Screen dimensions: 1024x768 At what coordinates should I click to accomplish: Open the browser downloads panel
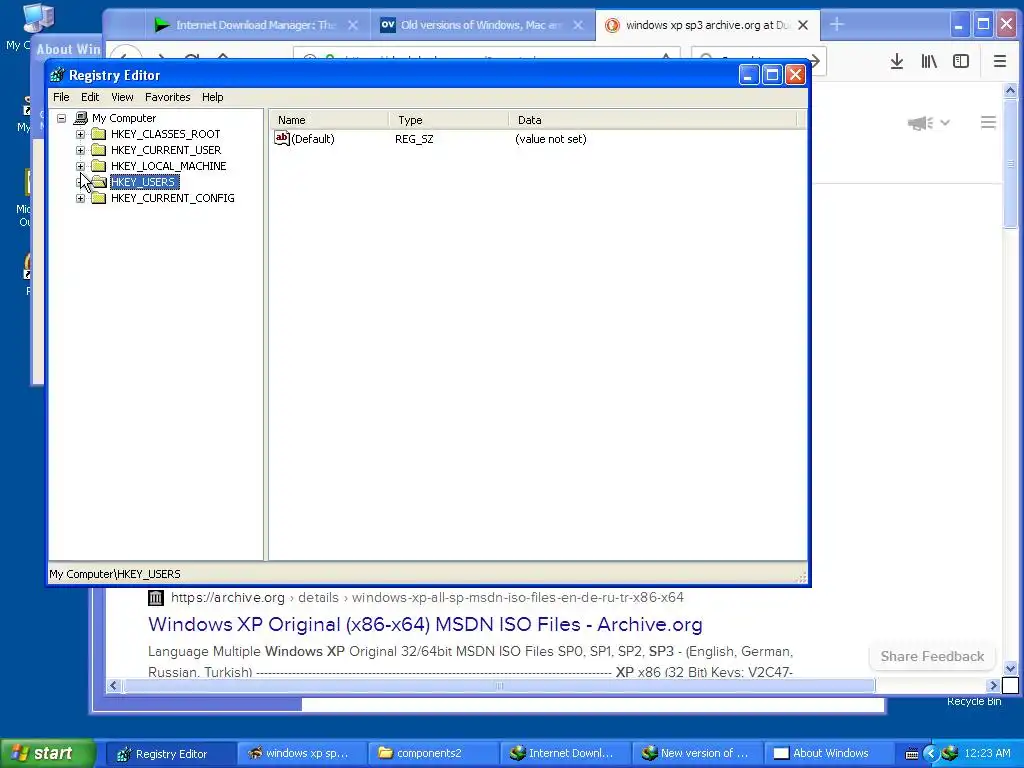tap(897, 61)
